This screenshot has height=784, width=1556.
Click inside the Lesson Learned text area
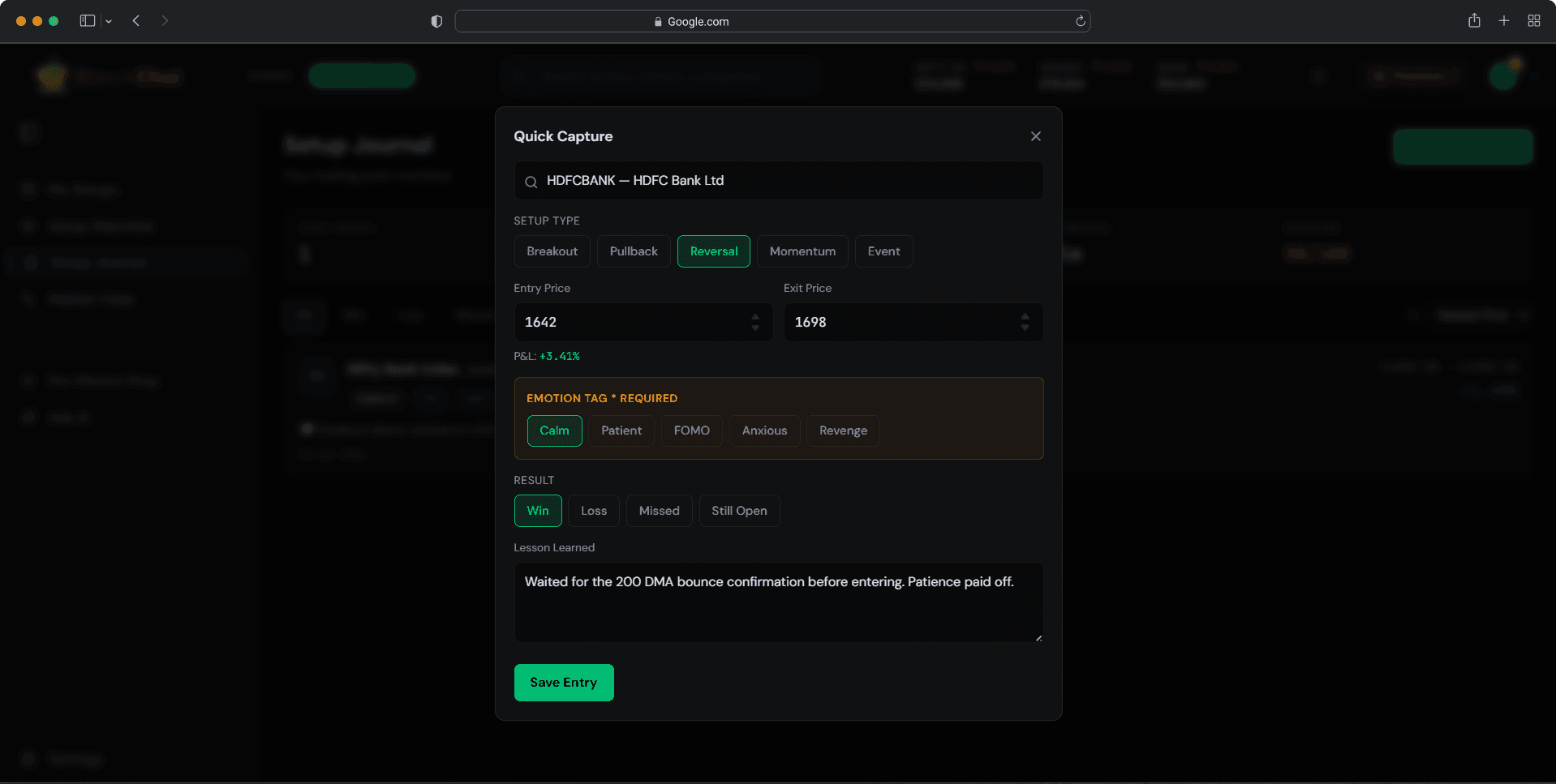click(x=779, y=602)
